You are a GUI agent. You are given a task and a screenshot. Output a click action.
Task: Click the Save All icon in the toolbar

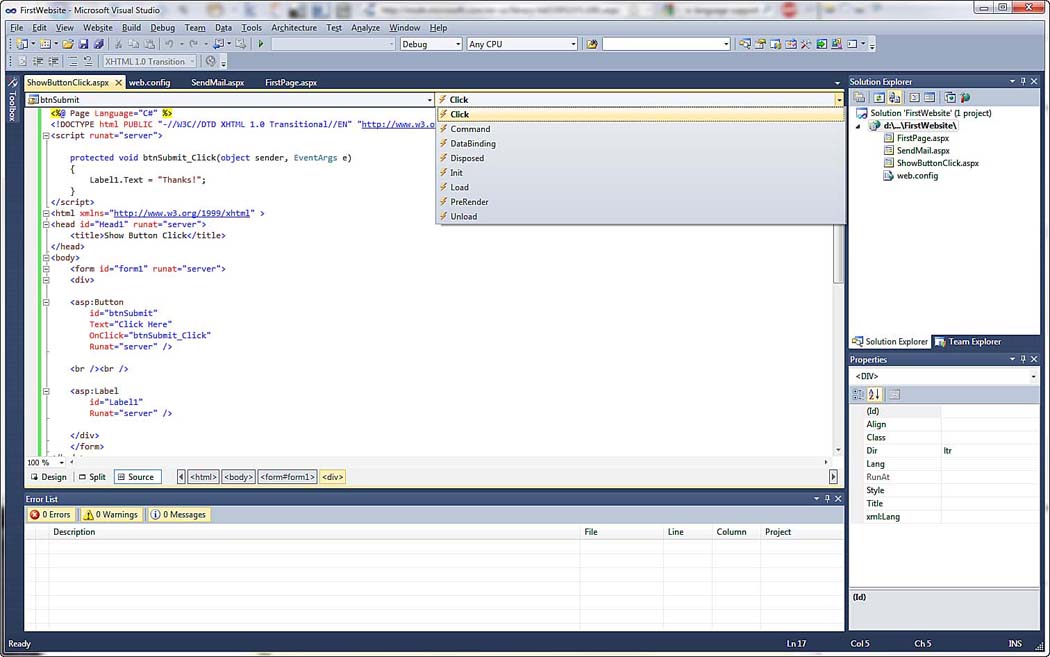click(98, 44)
